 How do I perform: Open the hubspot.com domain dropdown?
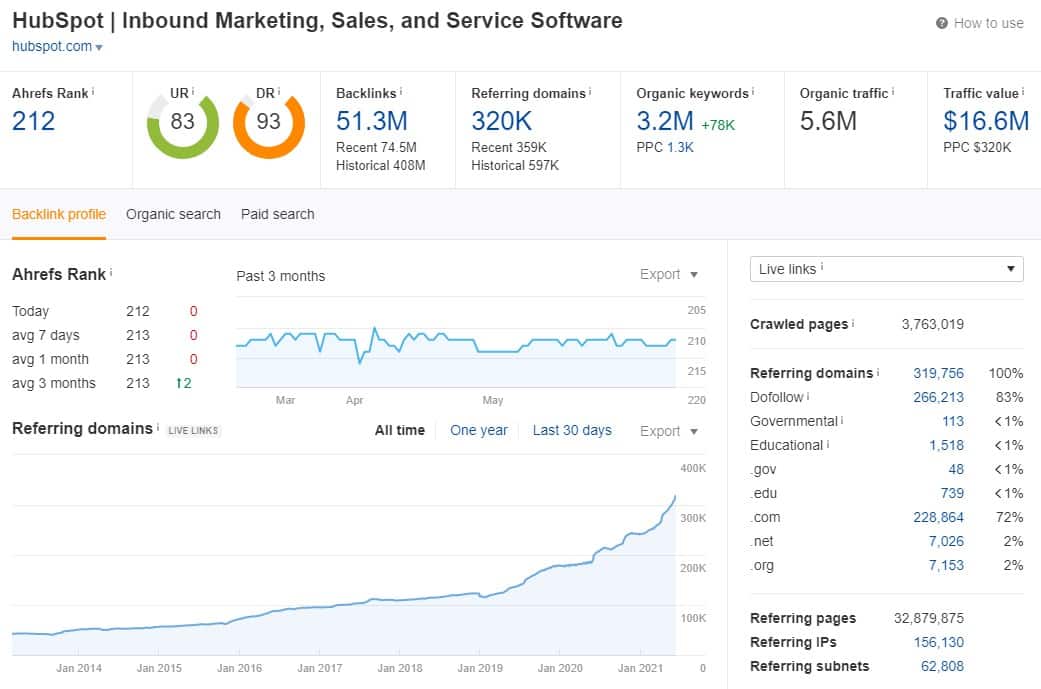click(57, 46)
